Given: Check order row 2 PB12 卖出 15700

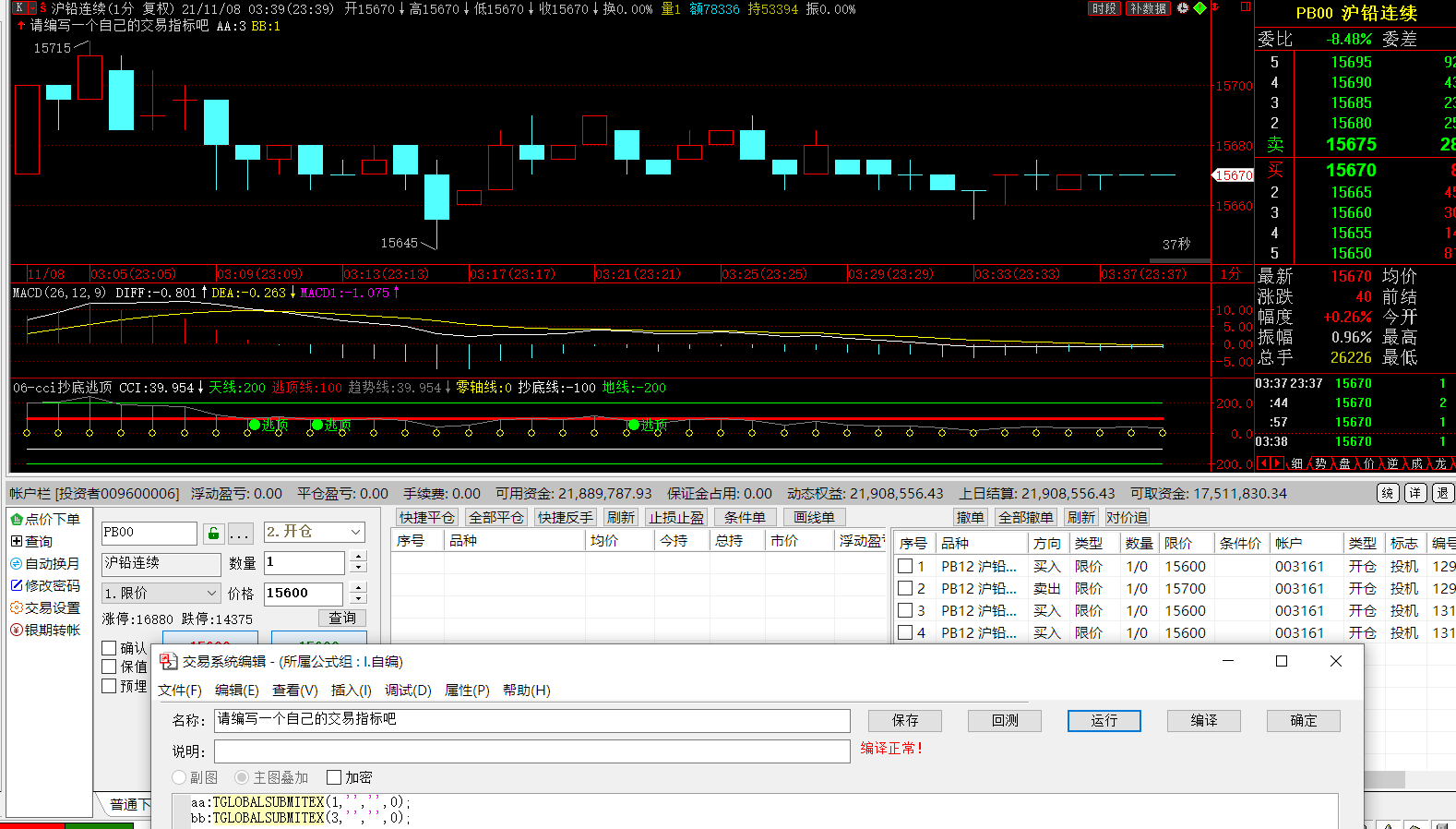Looking at the screenshot, I should [905, 588].
